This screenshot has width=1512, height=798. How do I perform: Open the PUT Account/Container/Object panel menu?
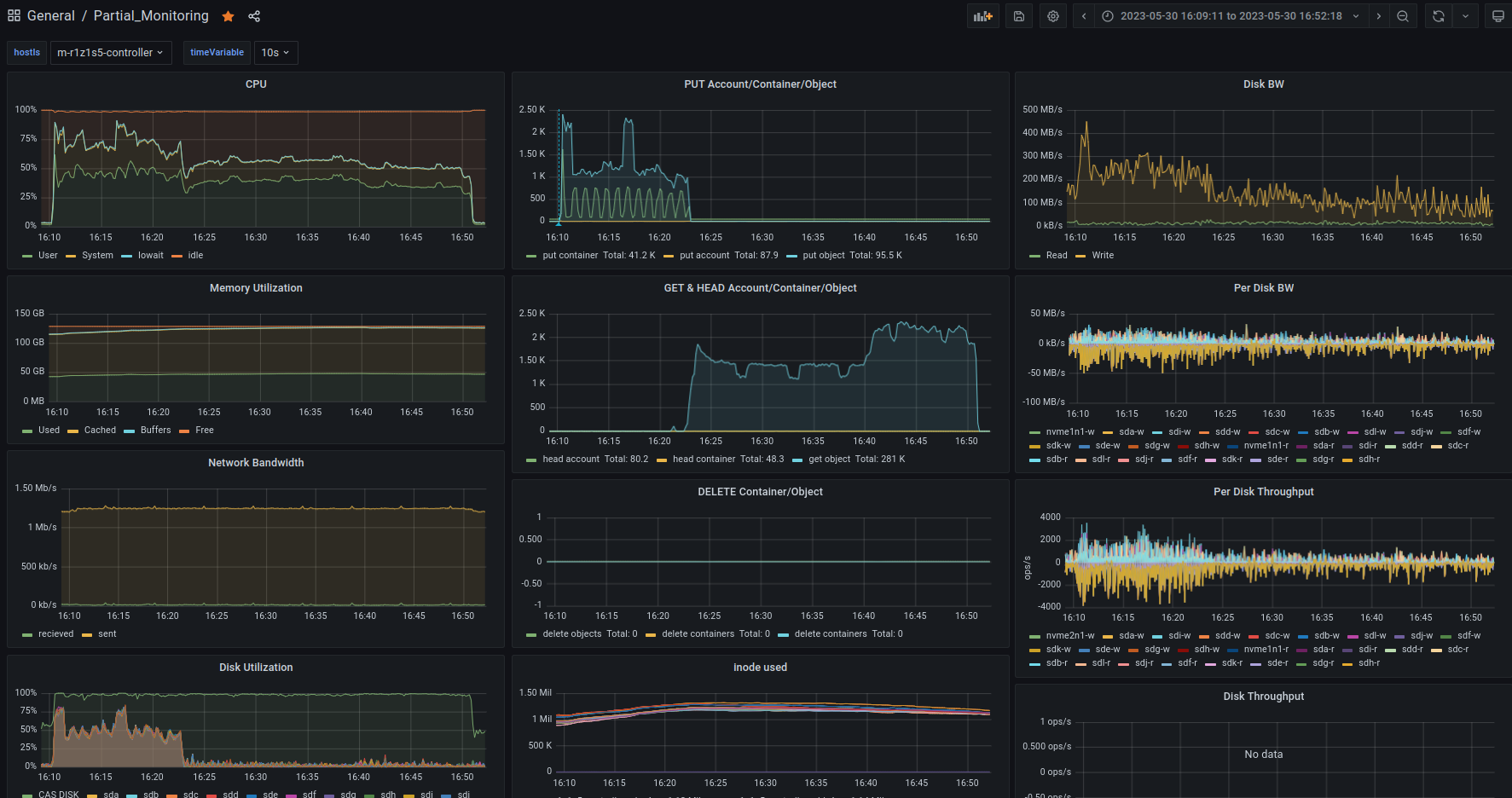click(x=760, y=84)
